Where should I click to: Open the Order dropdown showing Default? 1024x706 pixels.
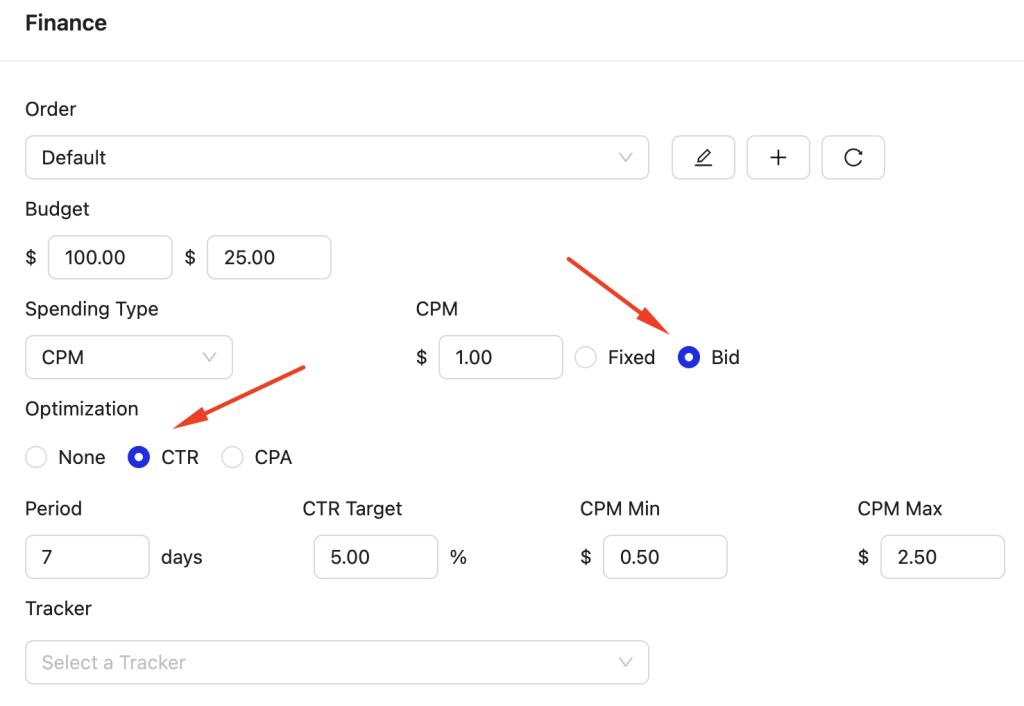(336, 158)
